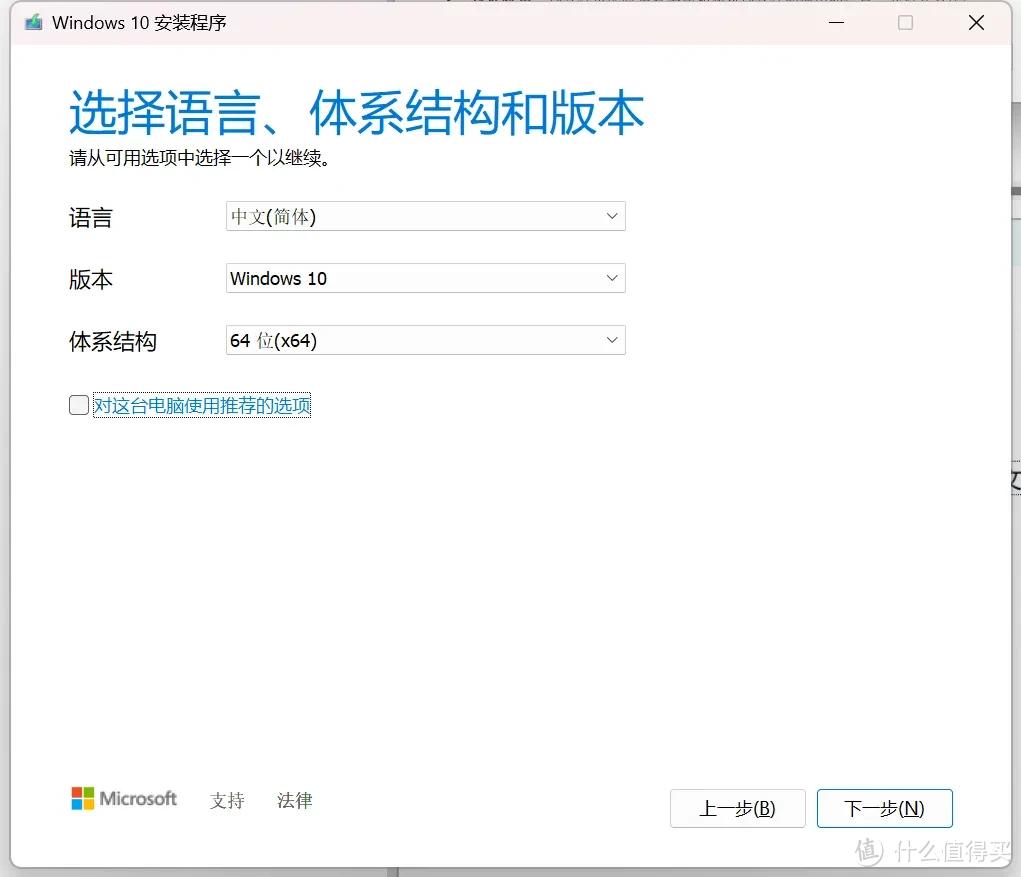Click the 请从可用选项中选择一个以继续 text
The height and width of the screenshot is (877, 1021).
[199, 158]
